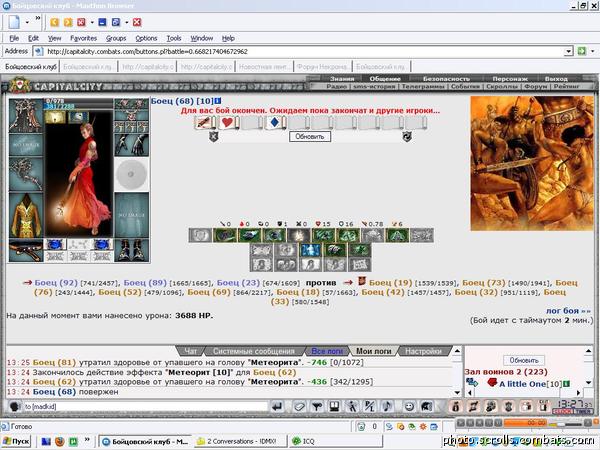The height and width of the screenshot is (450, 600).
Task: Select the Мои логи tab
Action: tap(373, 351)
